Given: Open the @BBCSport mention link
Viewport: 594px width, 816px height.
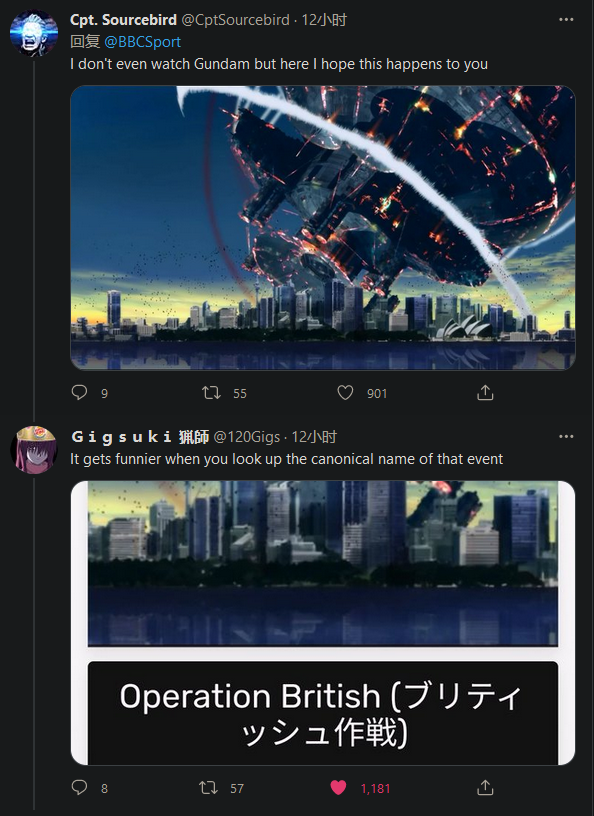Looking at the screenshot, I should [x=143, y=42].
